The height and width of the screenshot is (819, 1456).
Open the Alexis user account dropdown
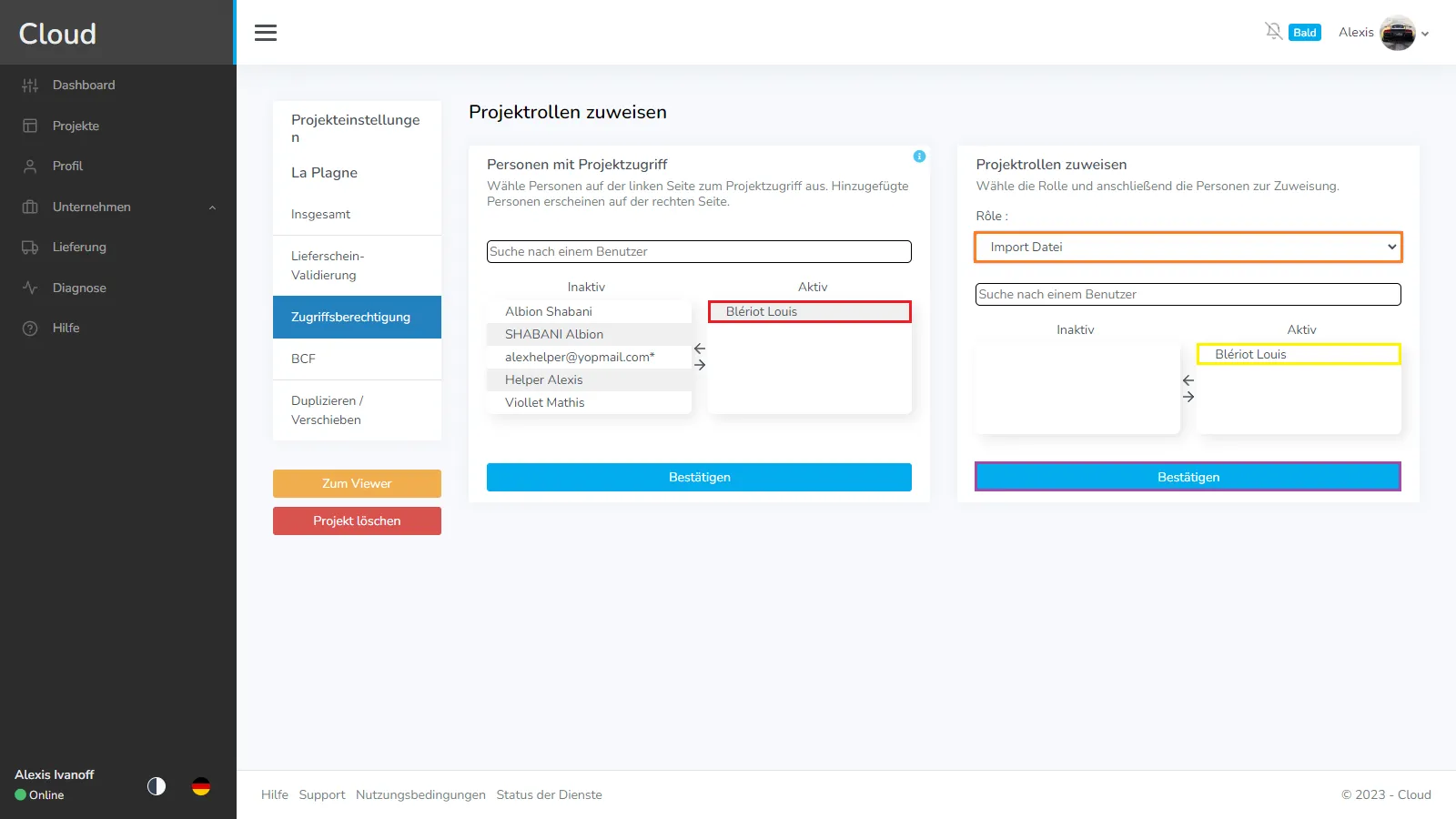1383,33
